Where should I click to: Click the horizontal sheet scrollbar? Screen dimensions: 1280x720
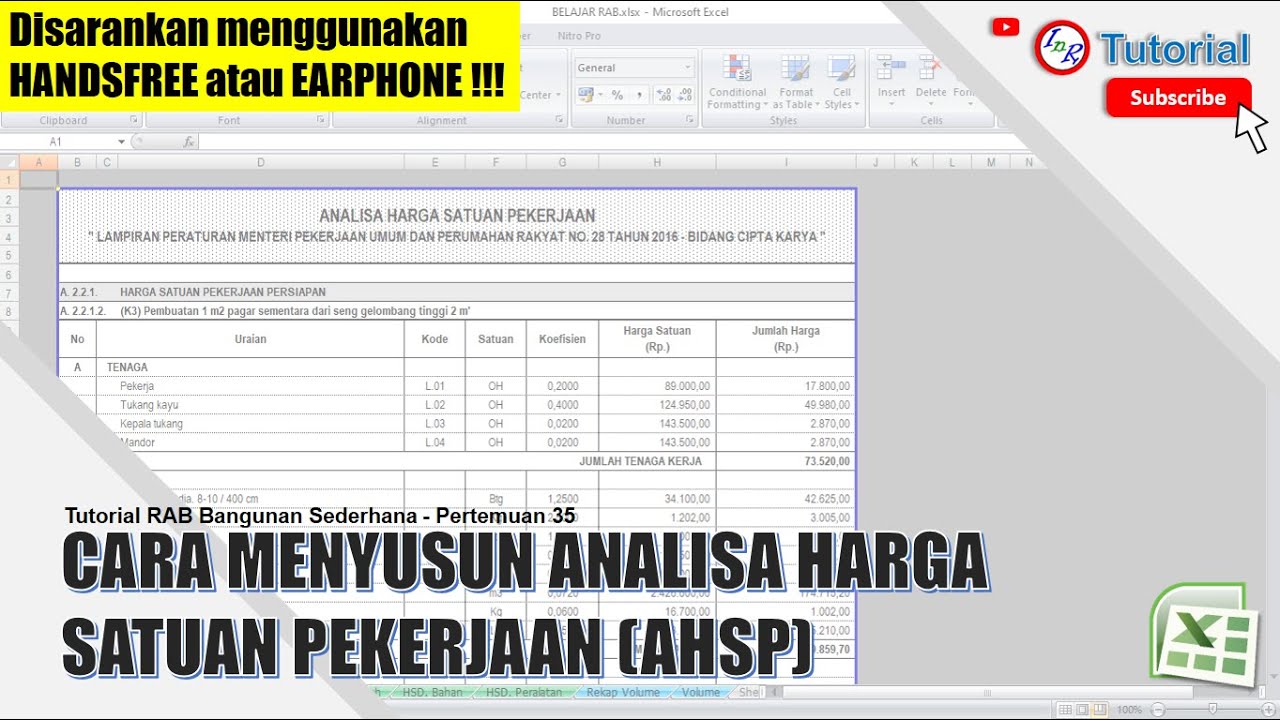(988, 692)
